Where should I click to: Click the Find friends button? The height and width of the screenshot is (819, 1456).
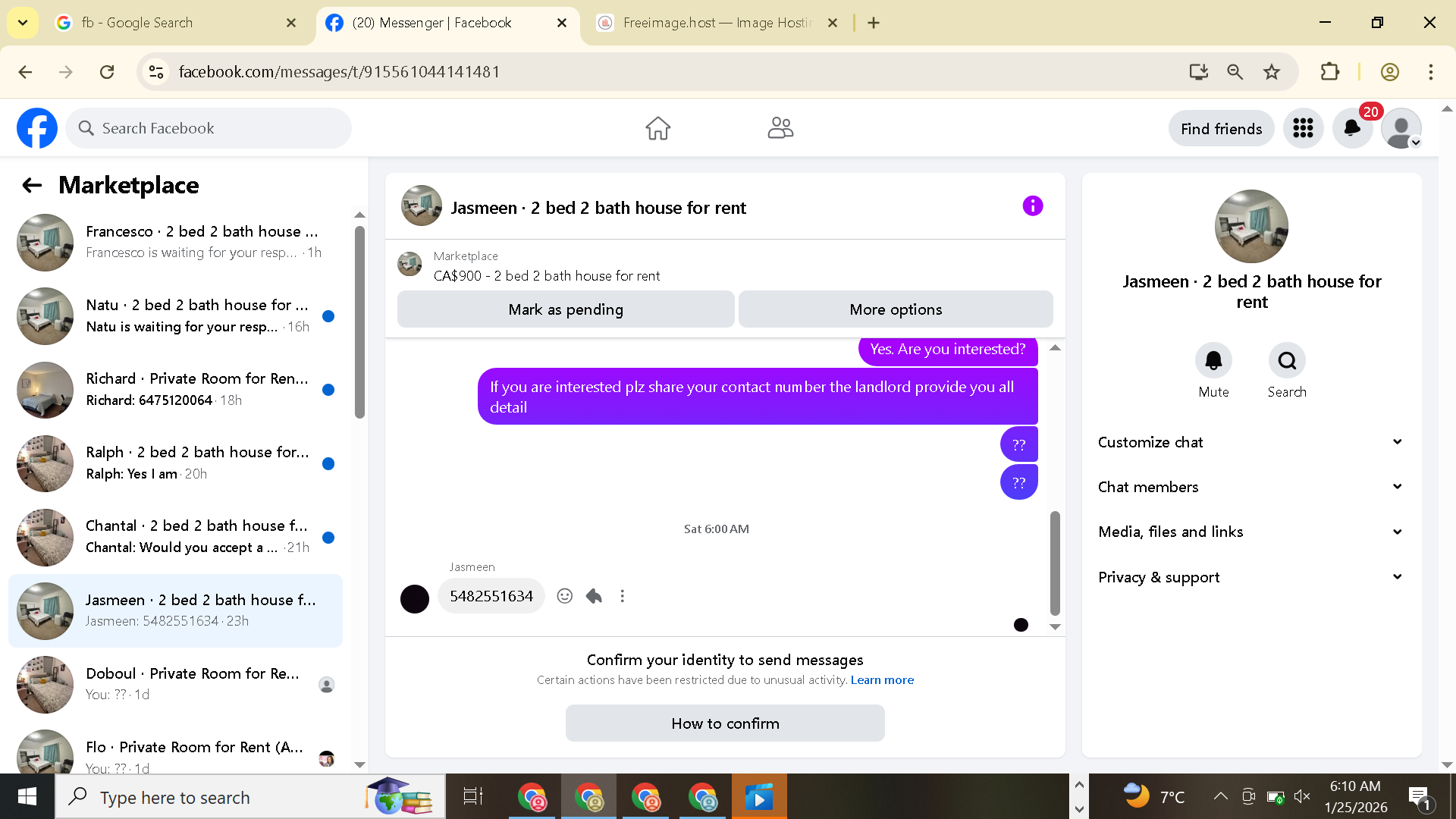point(1221,129)
